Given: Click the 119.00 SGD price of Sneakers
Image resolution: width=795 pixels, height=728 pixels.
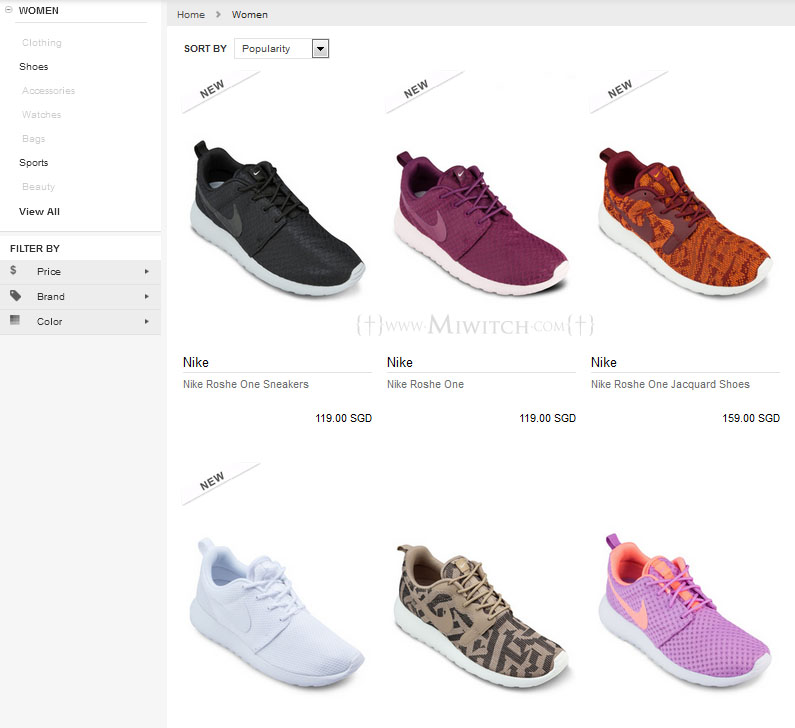Looking at the screenshot, I should pyautogui.click(x=343, y=418).
